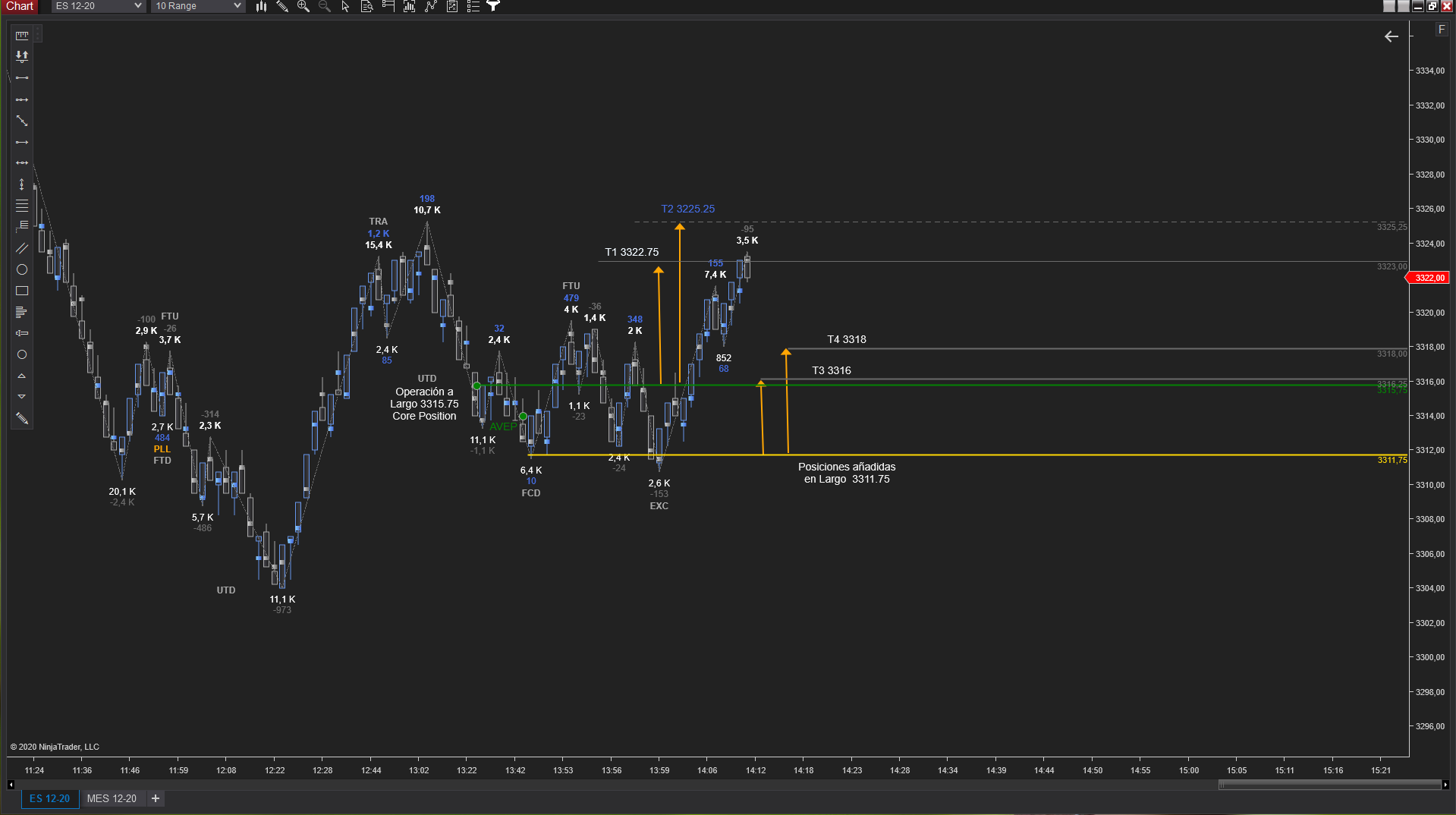The width and height of the screenshot is (1456, 815).
Task: Open the filter funnel dropdown in toolbar
Action: tap(493, 6)
